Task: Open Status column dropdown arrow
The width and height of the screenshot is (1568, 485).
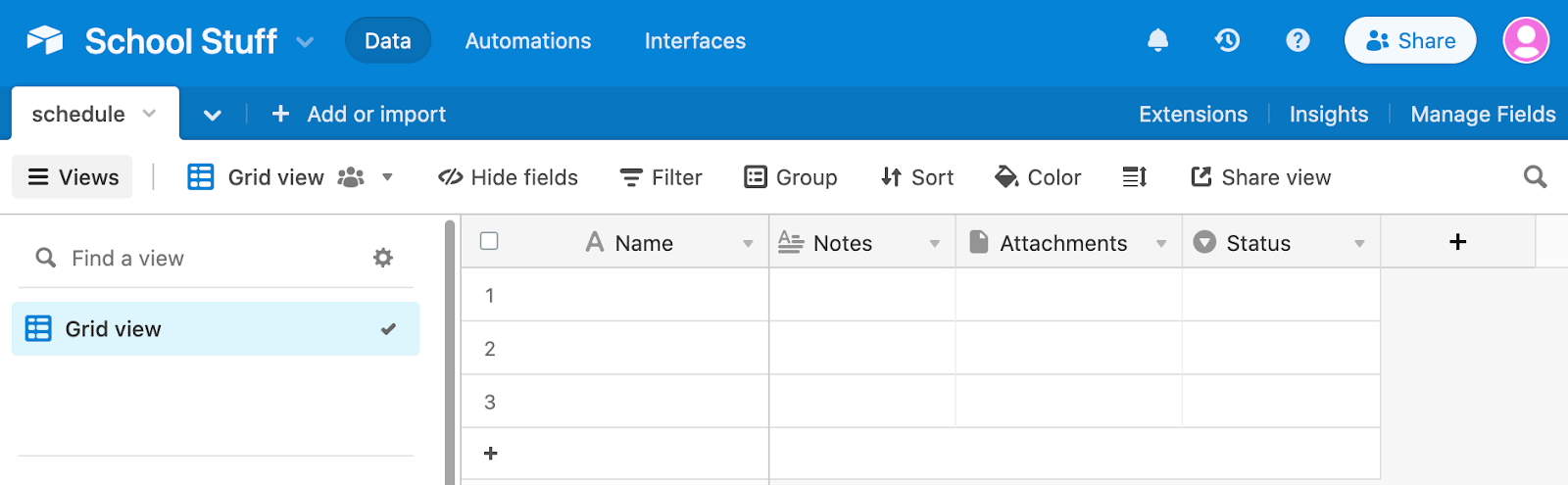Action: 1359,243
